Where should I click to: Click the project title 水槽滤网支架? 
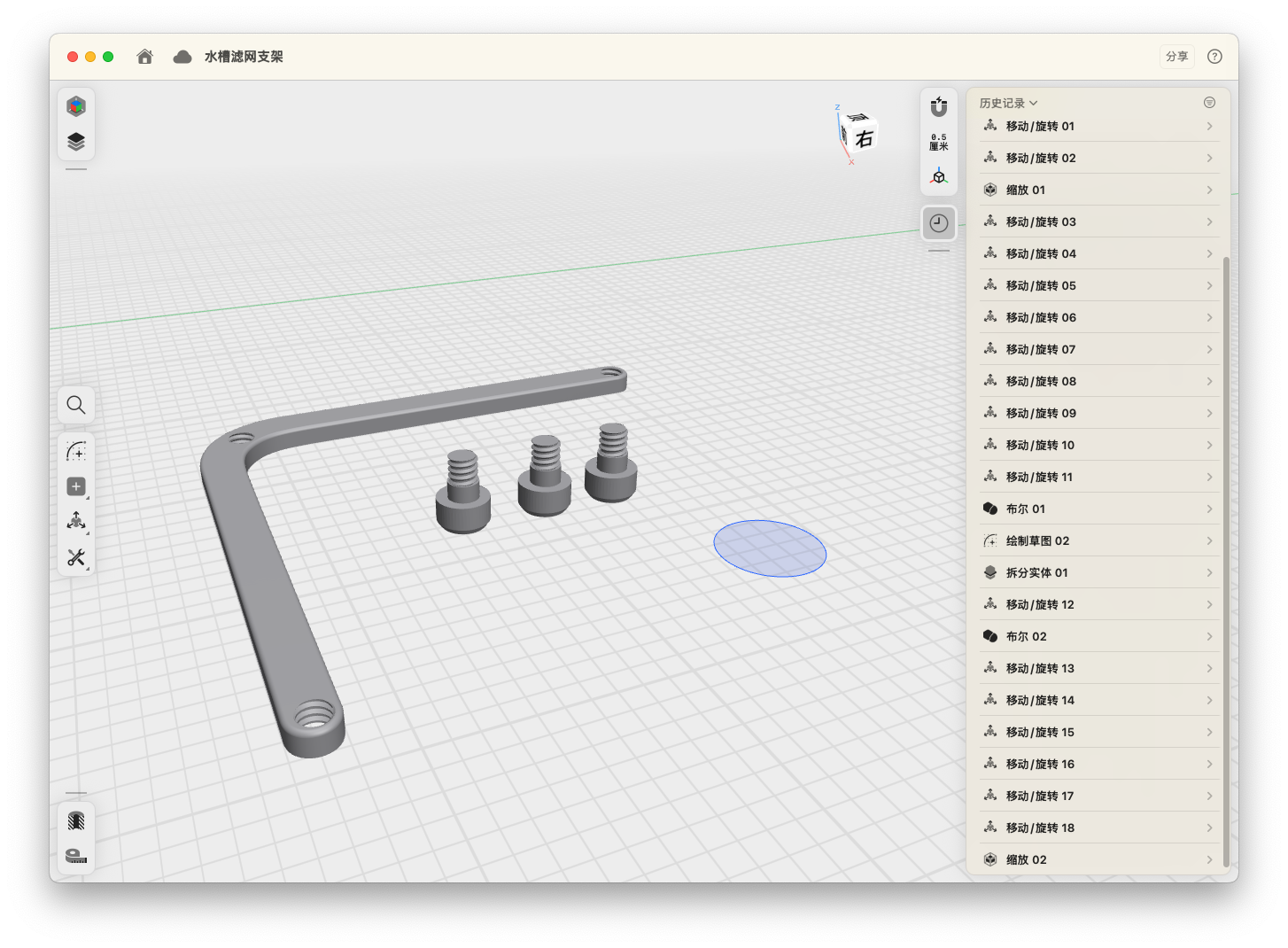pos(244,57)
